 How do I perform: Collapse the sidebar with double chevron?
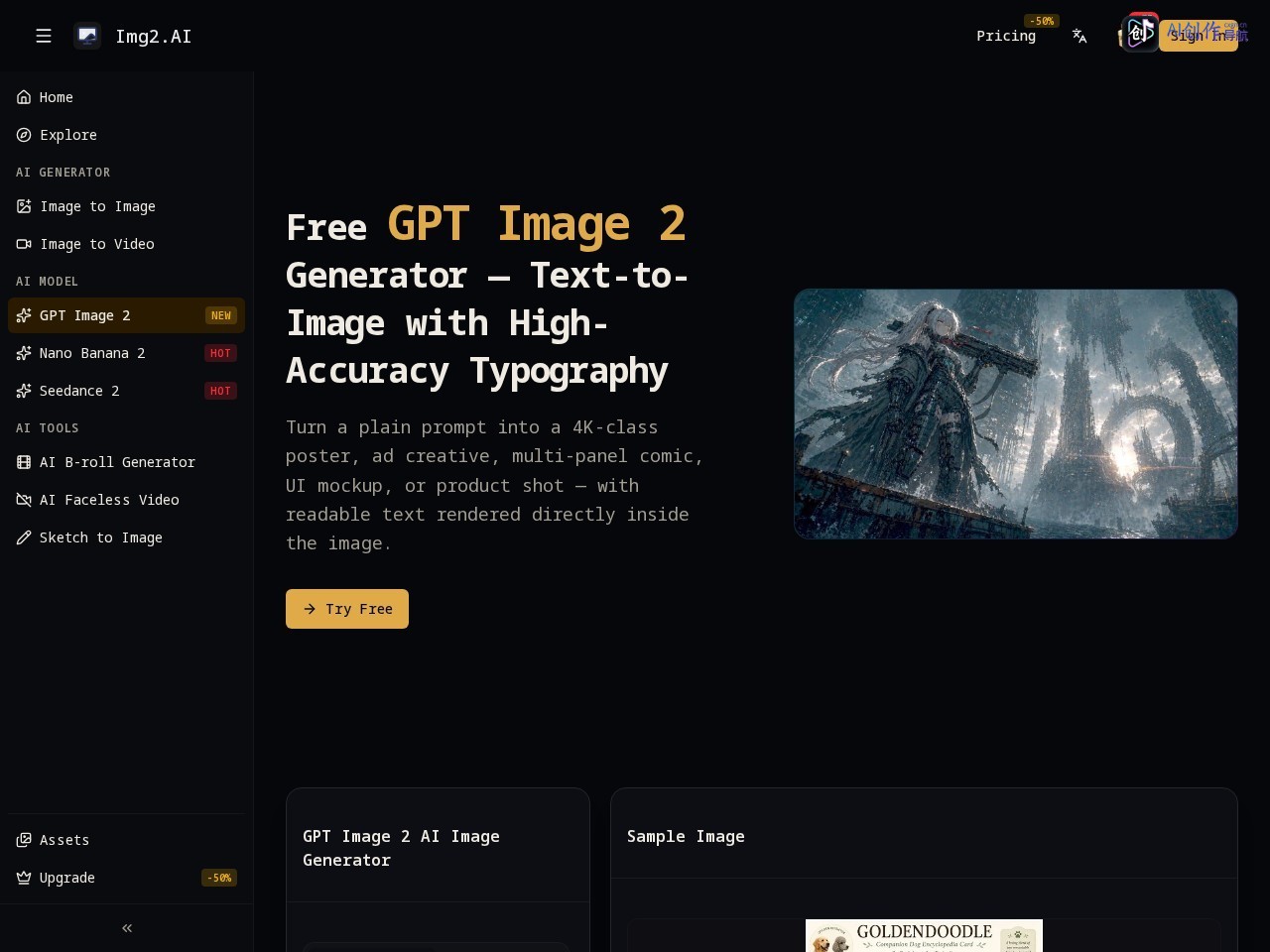pyautogui.click(x=127, y=928)
